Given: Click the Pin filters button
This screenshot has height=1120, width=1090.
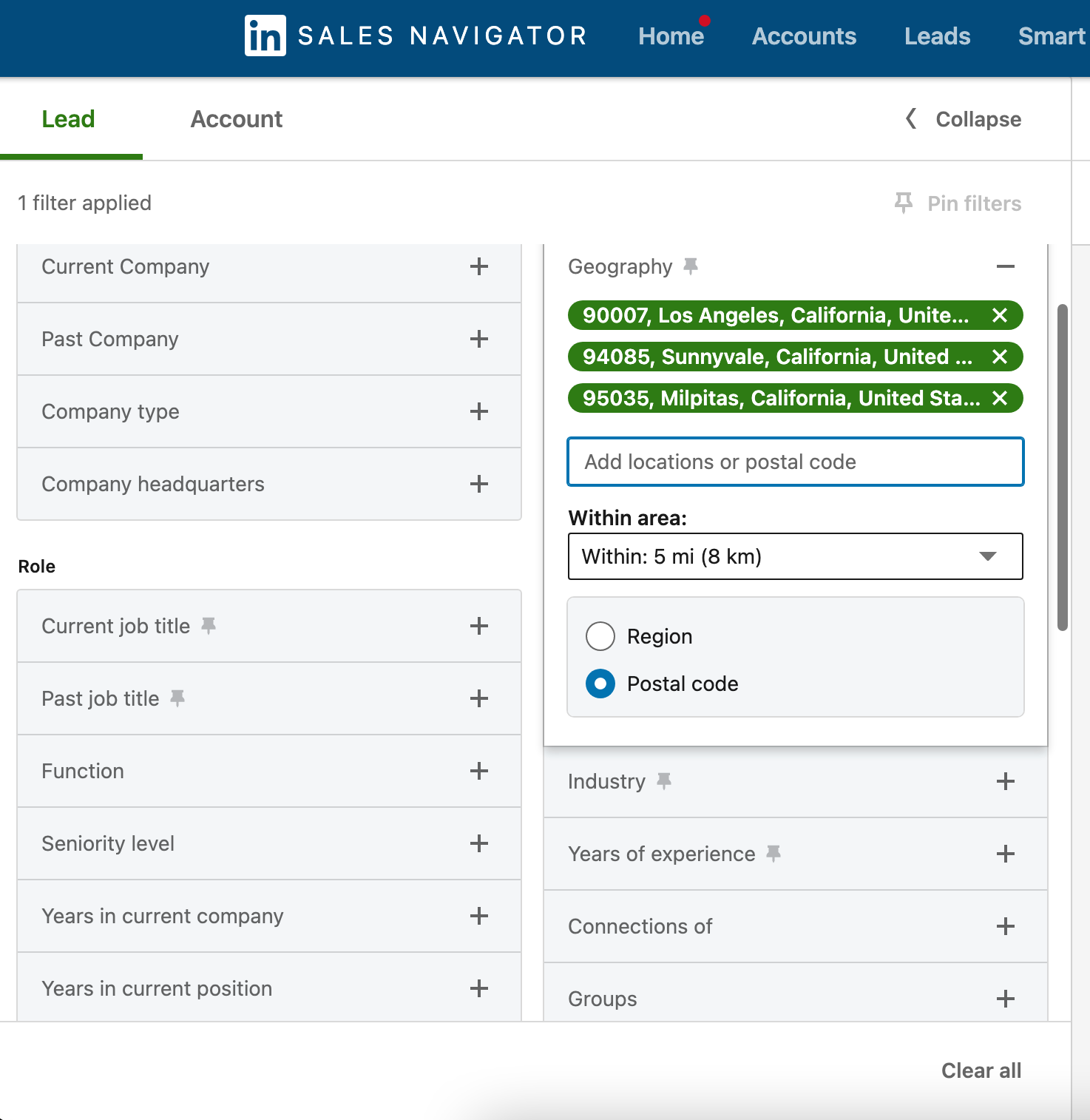Looking at the screenshot, I should (958, 203).
